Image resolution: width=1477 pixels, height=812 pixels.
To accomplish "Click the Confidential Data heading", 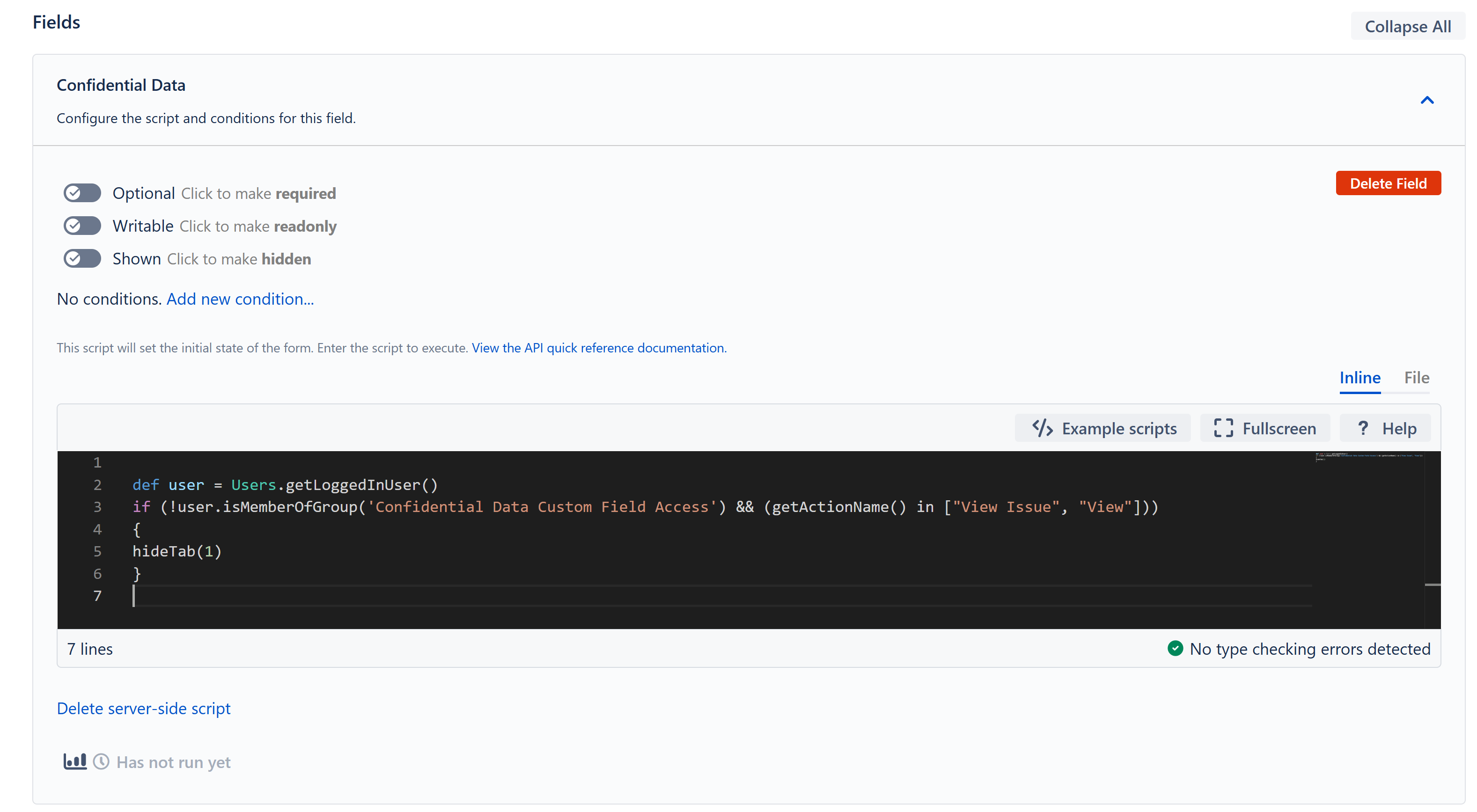I will (121, 85).
